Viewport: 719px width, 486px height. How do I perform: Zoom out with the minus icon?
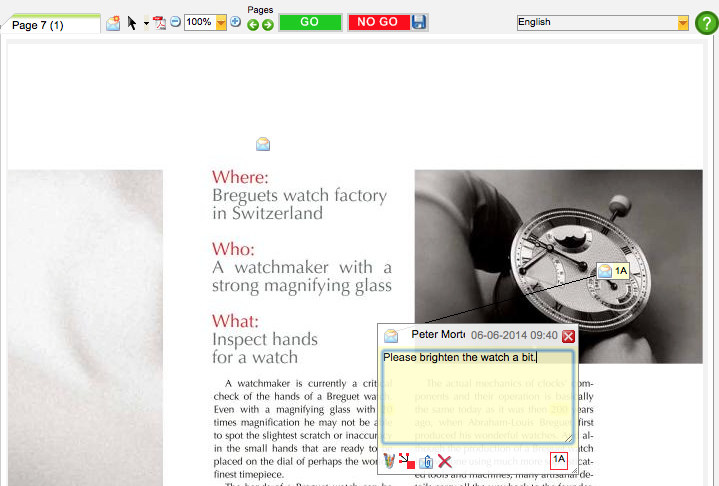[175, 22]
